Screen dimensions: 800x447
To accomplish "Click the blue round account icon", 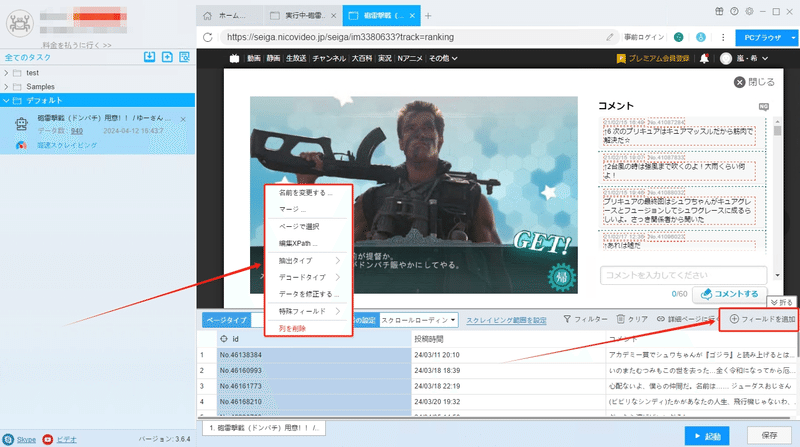I will tap(701, 37).
